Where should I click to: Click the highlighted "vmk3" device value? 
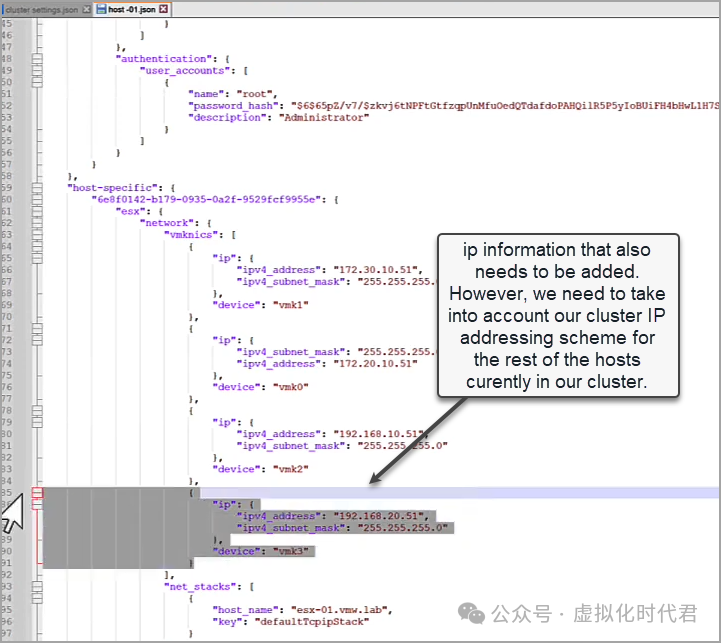point(291,551)
